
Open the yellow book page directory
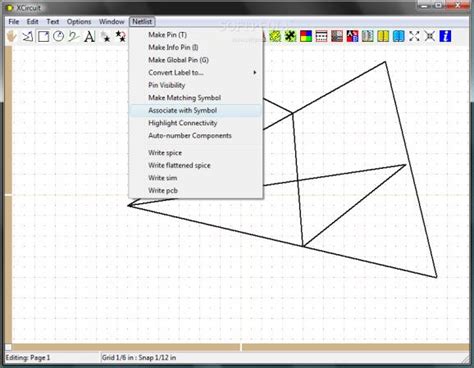pos(383,36)
